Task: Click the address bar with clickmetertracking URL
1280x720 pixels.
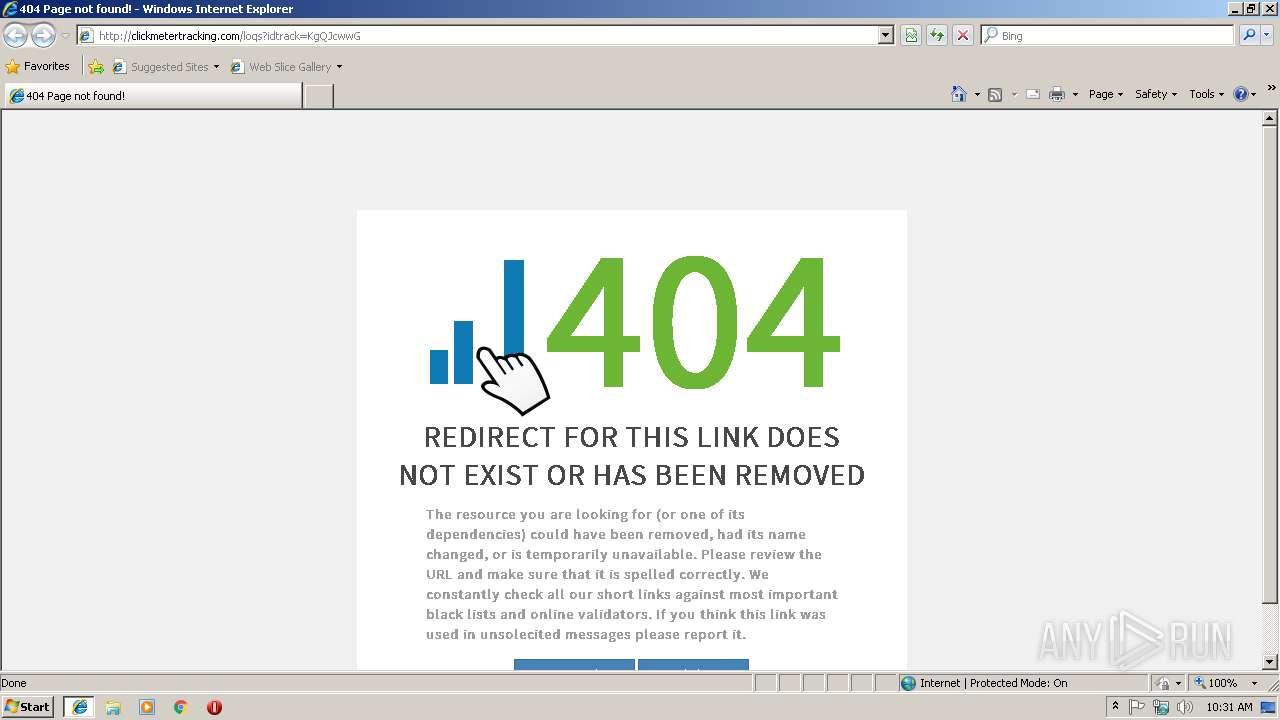Action: [477, 35]
